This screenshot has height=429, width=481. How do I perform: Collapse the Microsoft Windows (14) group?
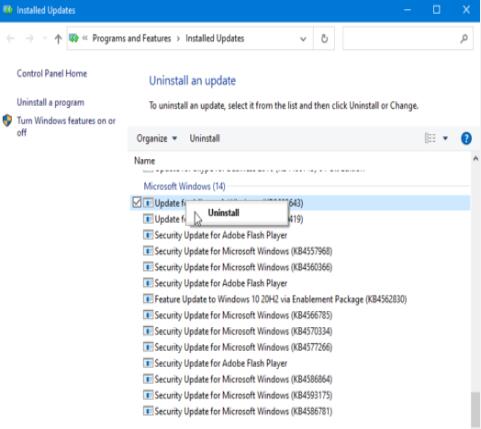(184, 186)
